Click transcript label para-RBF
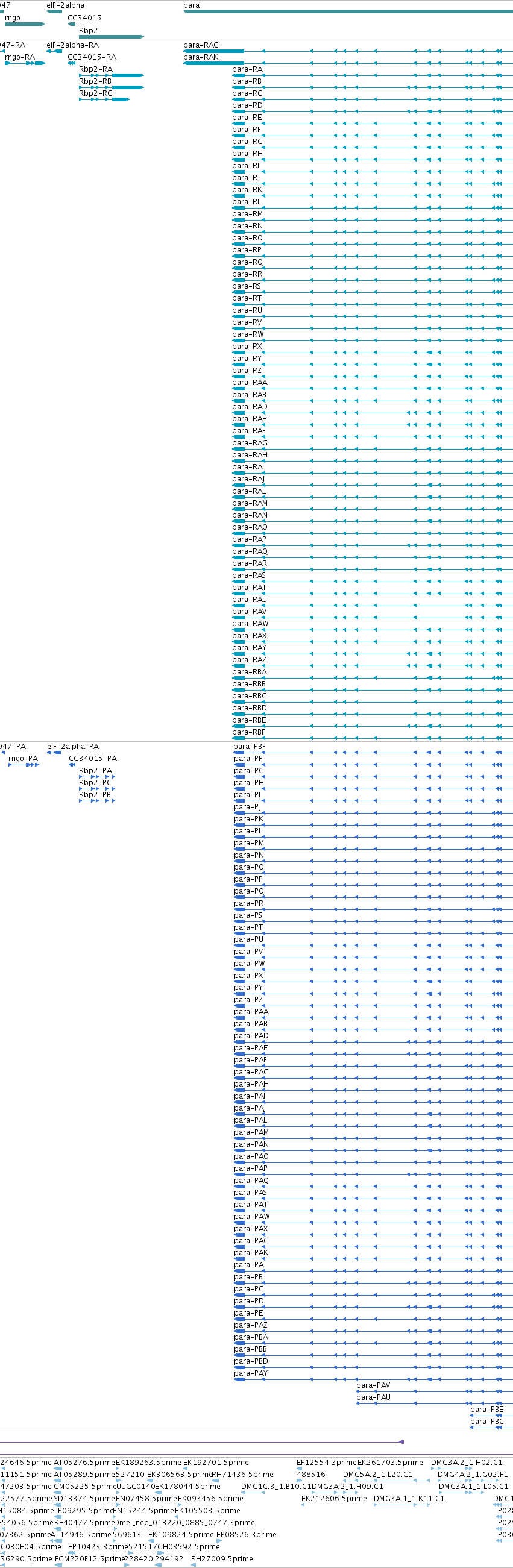513x1568 pixels. pos(248,732)
